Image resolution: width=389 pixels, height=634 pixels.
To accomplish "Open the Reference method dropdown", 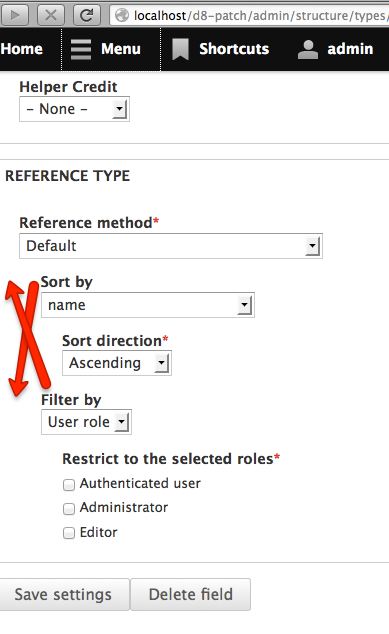I will pyautogui.click(x=171, y=246).
